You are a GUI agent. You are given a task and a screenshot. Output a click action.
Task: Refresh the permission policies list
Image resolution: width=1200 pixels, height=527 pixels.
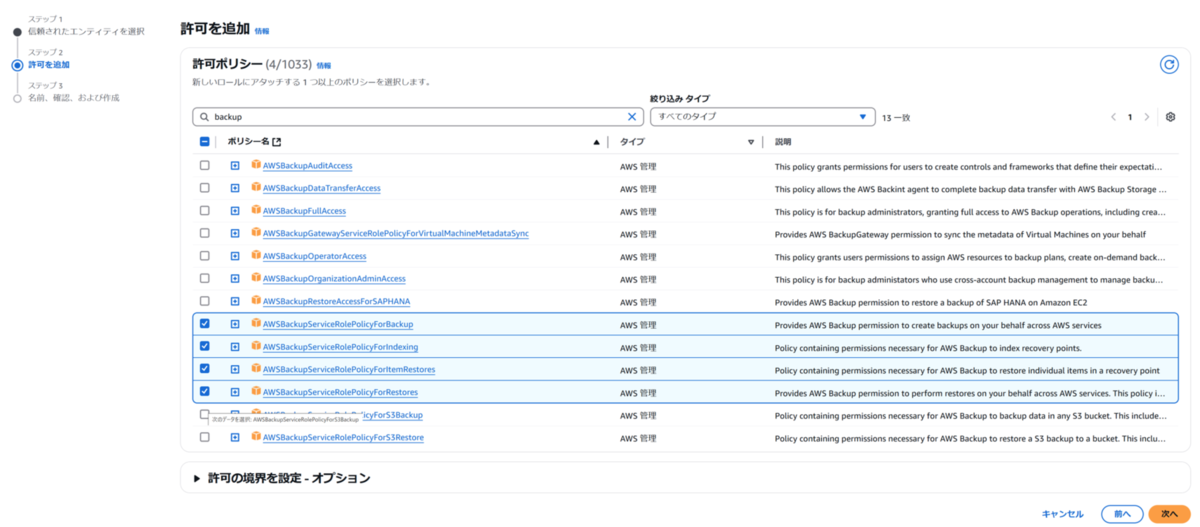[1169, 65]
